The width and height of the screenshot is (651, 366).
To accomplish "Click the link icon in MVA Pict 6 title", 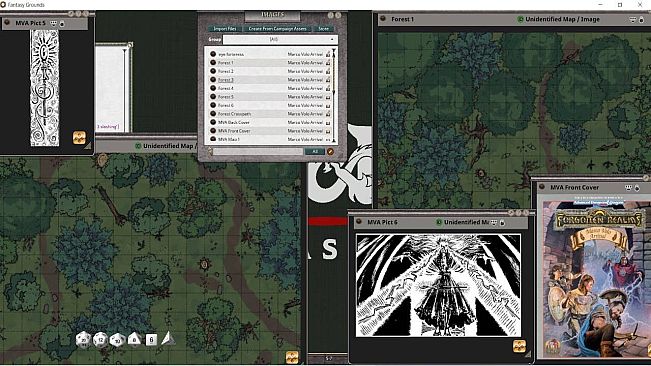I will [x=359, y=222].
